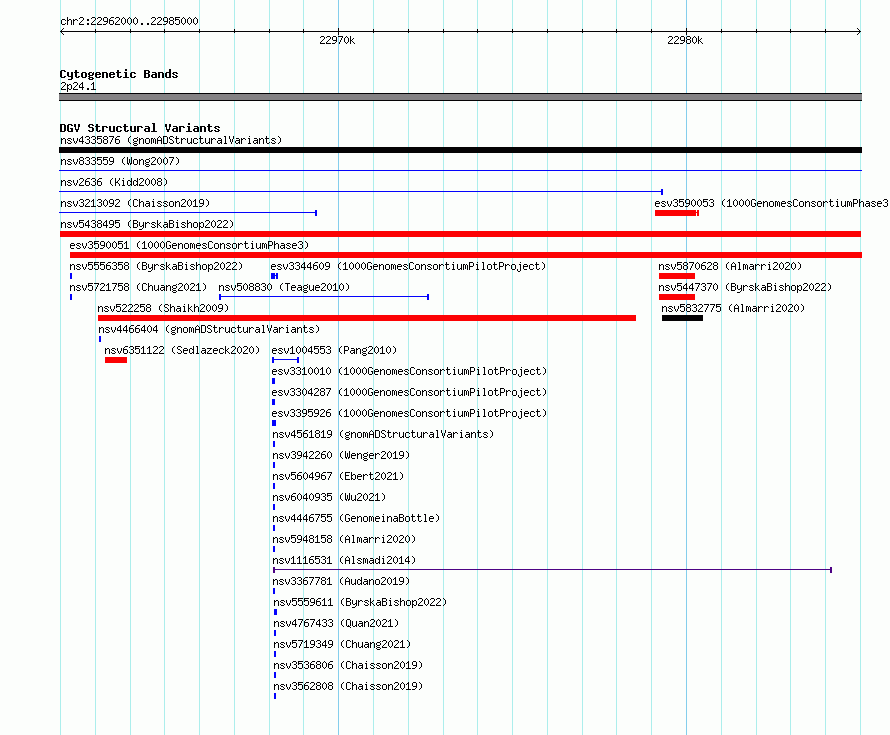The height and width of the screenshot is (735, 890).
Task: Select nsv4767433 (Quan2021) label
Action: click(337, 623)
